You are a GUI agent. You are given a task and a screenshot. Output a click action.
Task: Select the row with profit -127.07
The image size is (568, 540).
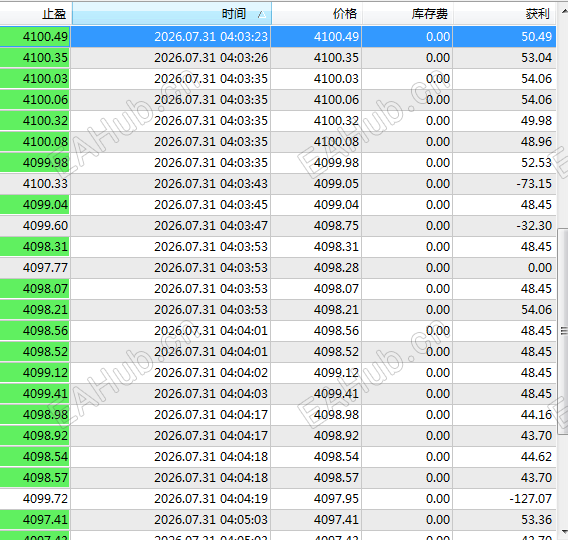(278, 499)
